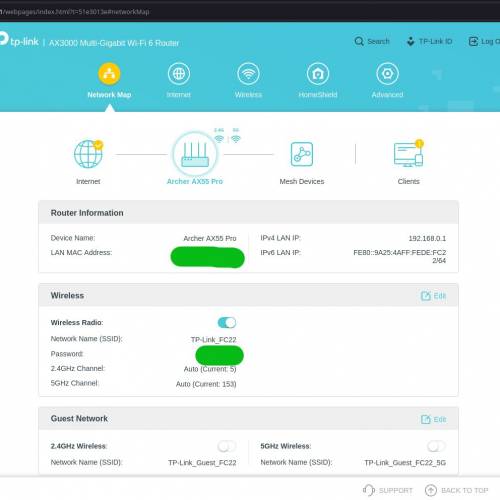Click the Archer AX55 Pro label under router
Viewport: 500px width, 500px height.
195,181
